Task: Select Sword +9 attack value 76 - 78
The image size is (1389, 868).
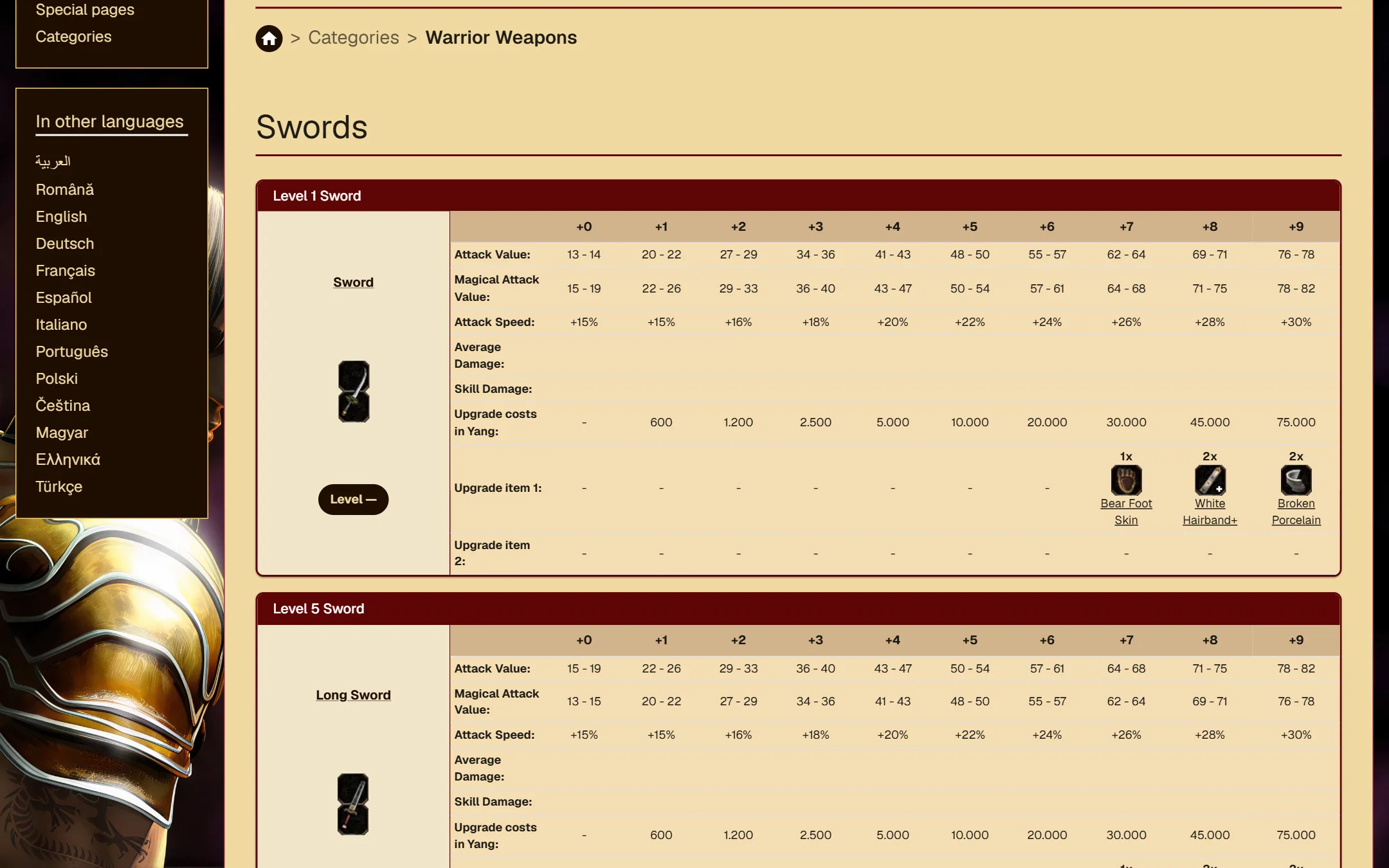Action: [x=1296, y=254]
